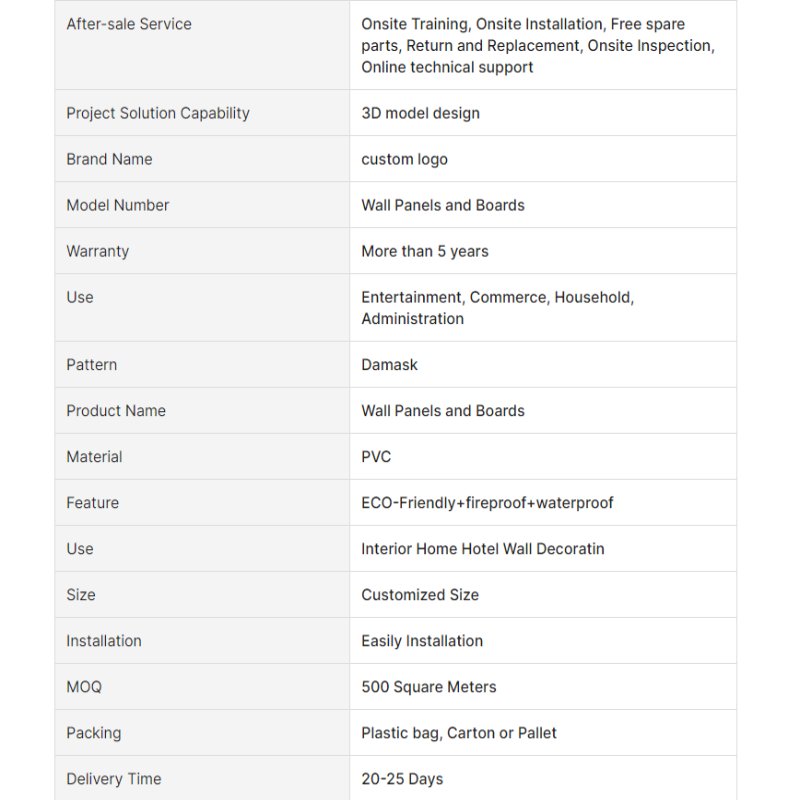Select the PVC material value

(376, 457)
